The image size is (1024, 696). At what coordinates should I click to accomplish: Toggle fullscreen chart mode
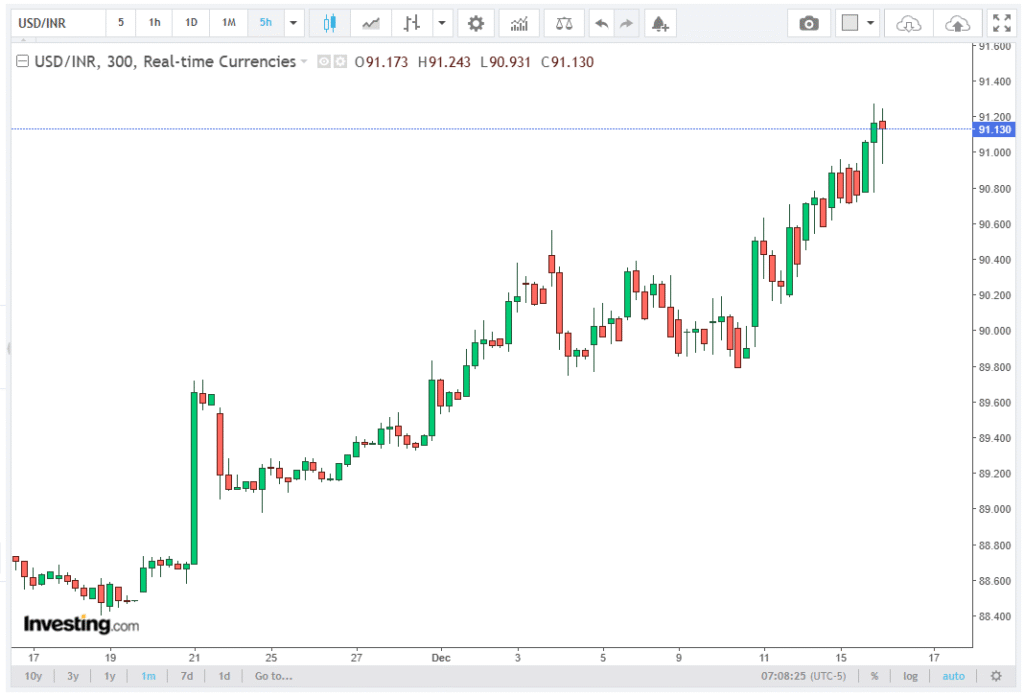point(1000,23)
